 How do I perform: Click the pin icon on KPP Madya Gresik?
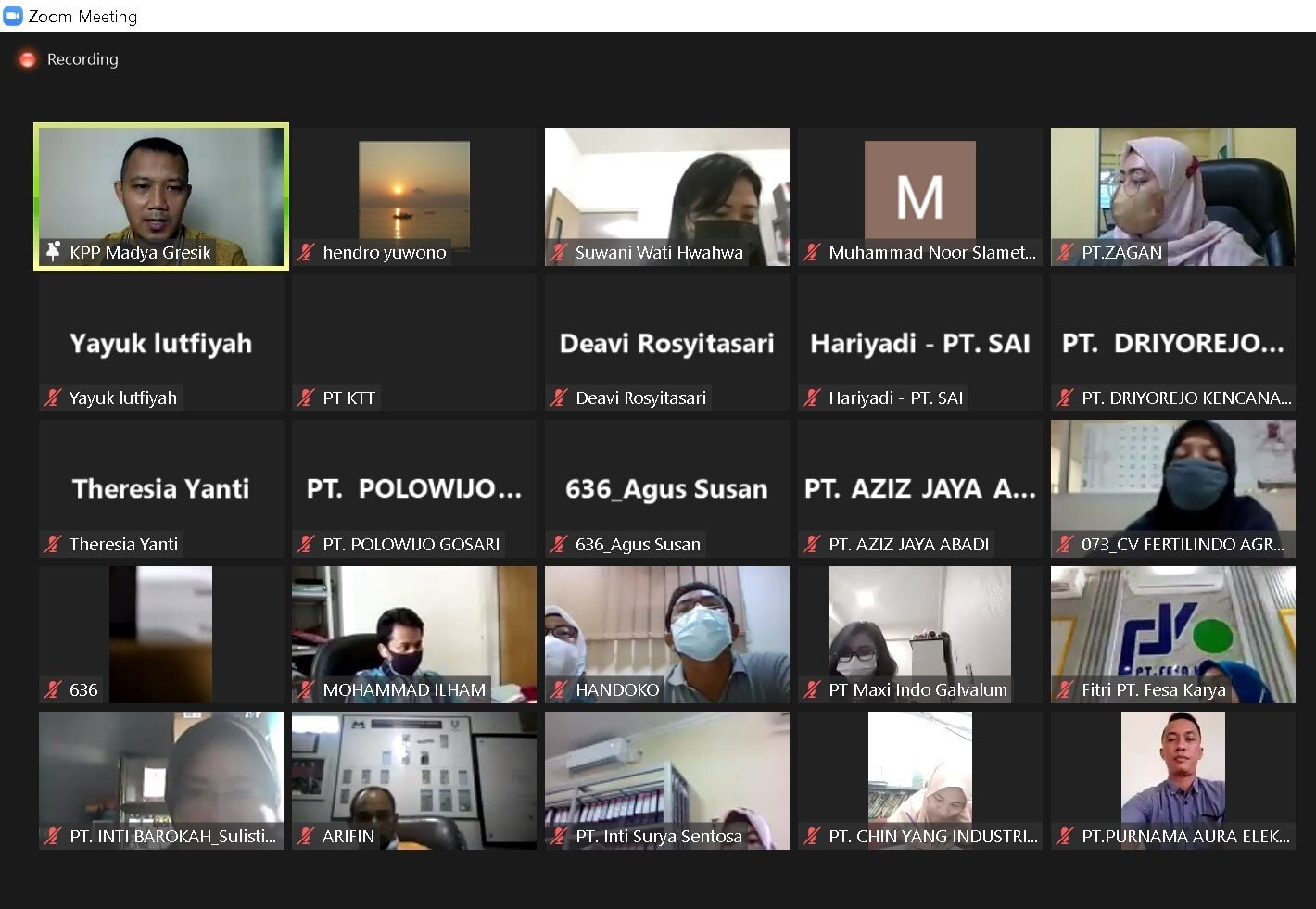[x=53, y=251]
